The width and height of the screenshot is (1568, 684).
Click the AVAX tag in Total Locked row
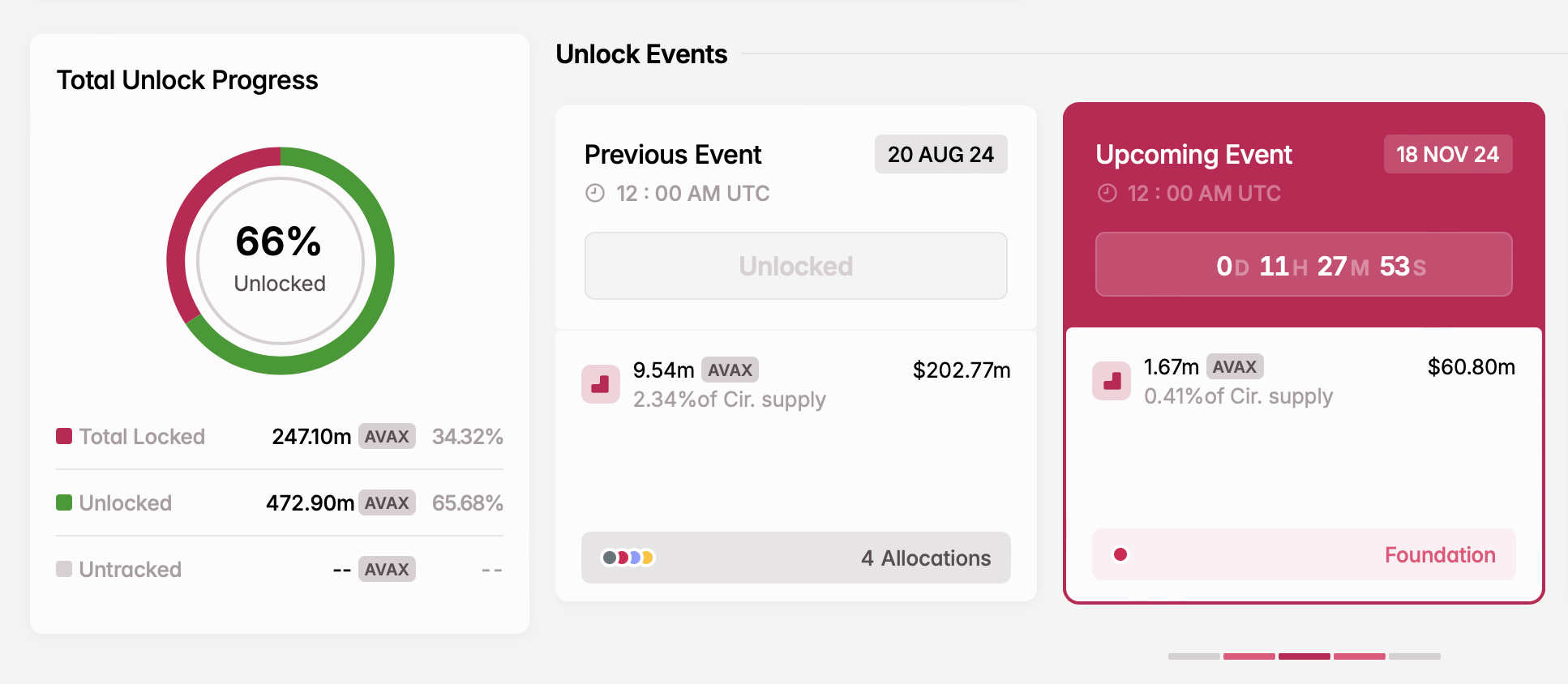pyautogui.click(x=387, y=436)
